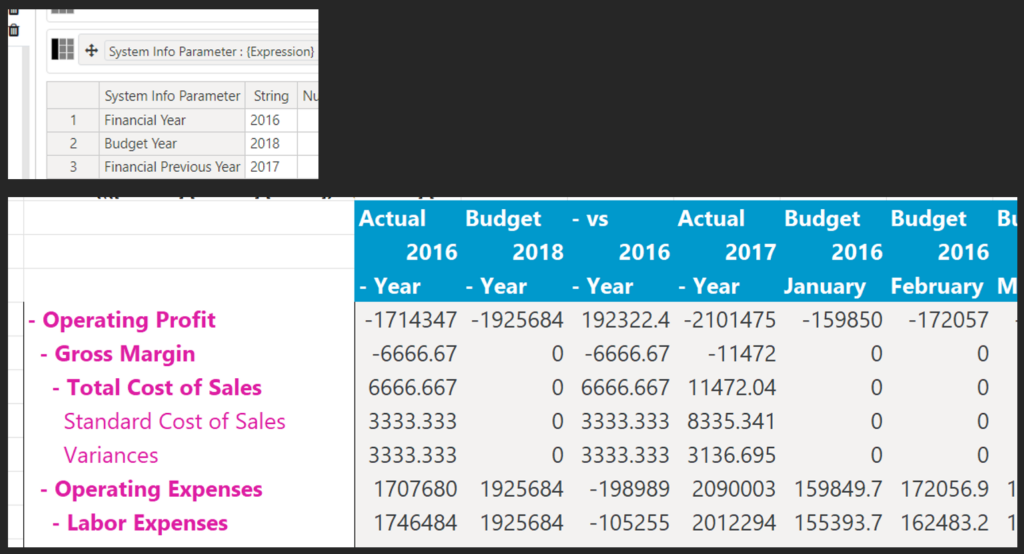Click the String column header
This screenshot has width=1024, height=554.
271,96
